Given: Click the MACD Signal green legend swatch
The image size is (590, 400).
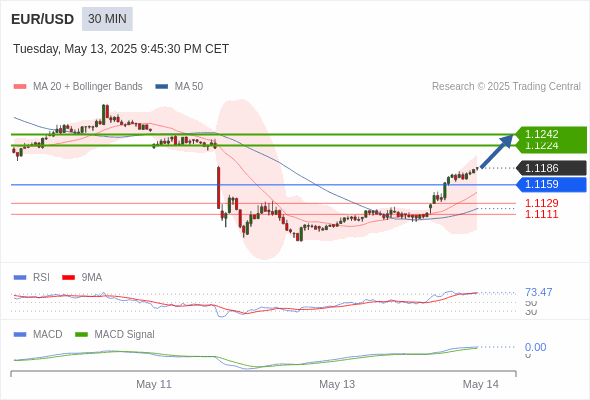Looking at the screenshot, I should click(81, 334).
